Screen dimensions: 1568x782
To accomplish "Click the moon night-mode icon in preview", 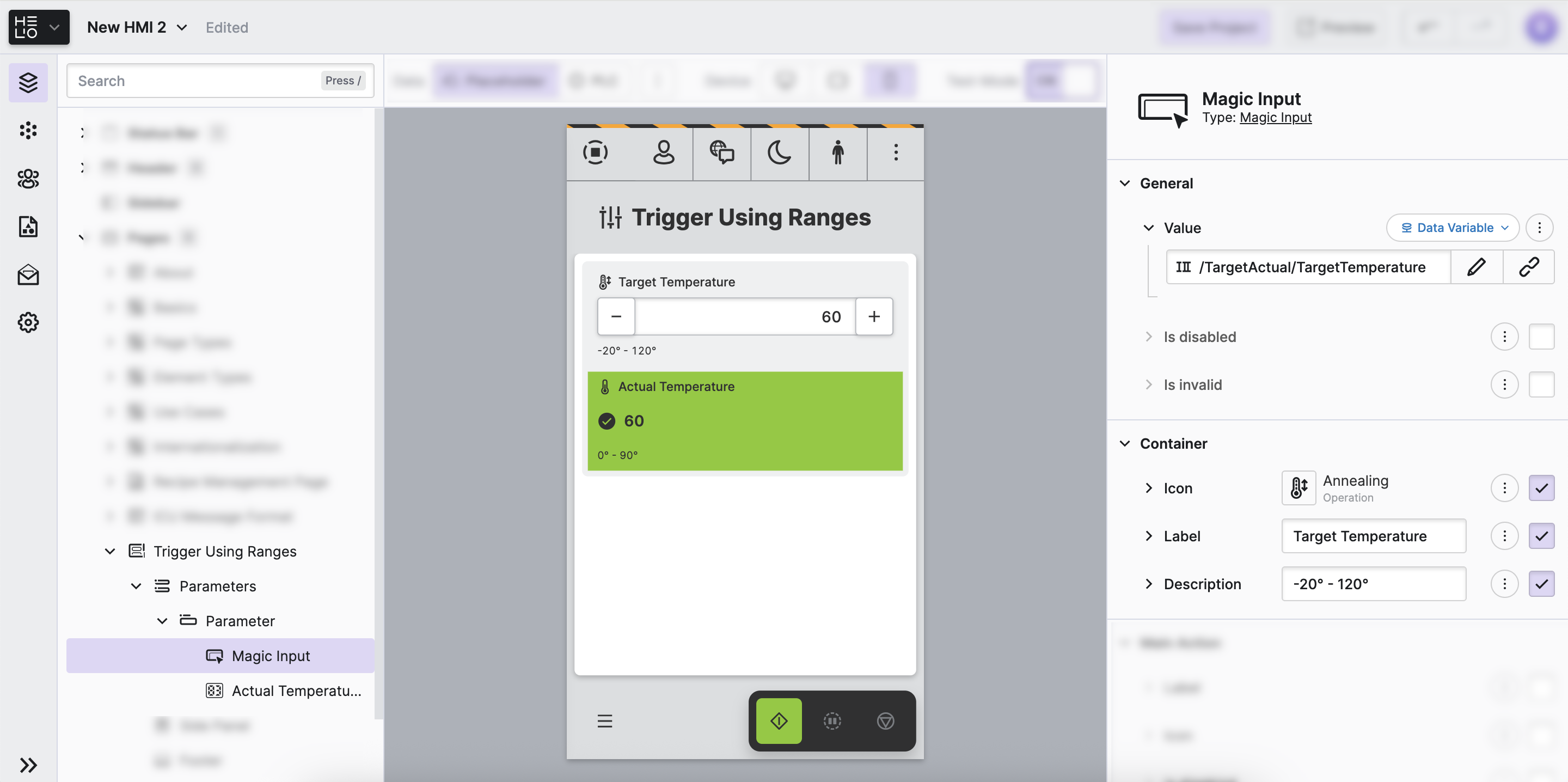I will [779, 152].
